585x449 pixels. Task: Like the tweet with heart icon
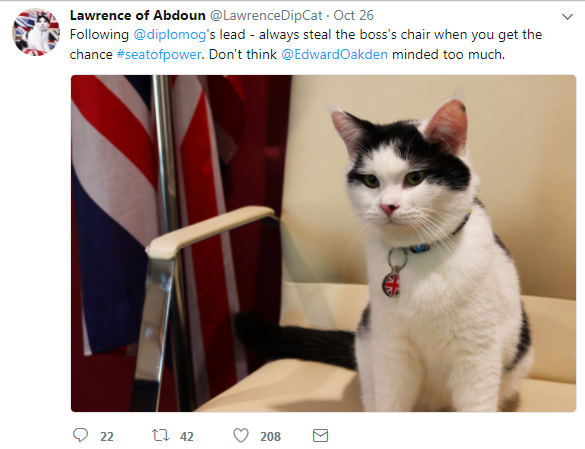point(241,436)
